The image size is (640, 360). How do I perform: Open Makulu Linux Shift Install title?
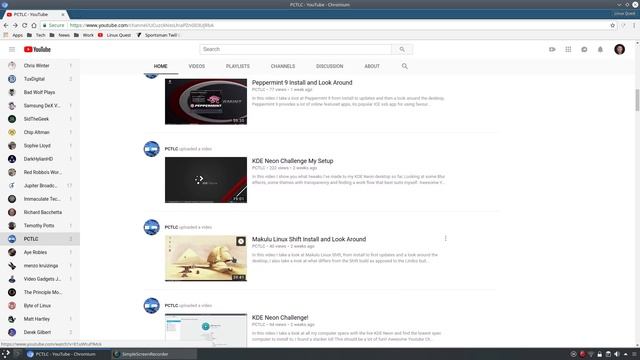[309, 239]
